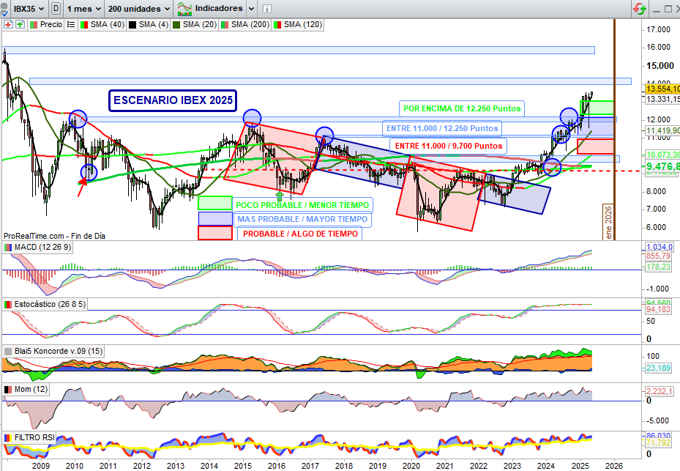
Task: Open the 1 mes timeframe dropdown
Action: [x=84, y=8]
